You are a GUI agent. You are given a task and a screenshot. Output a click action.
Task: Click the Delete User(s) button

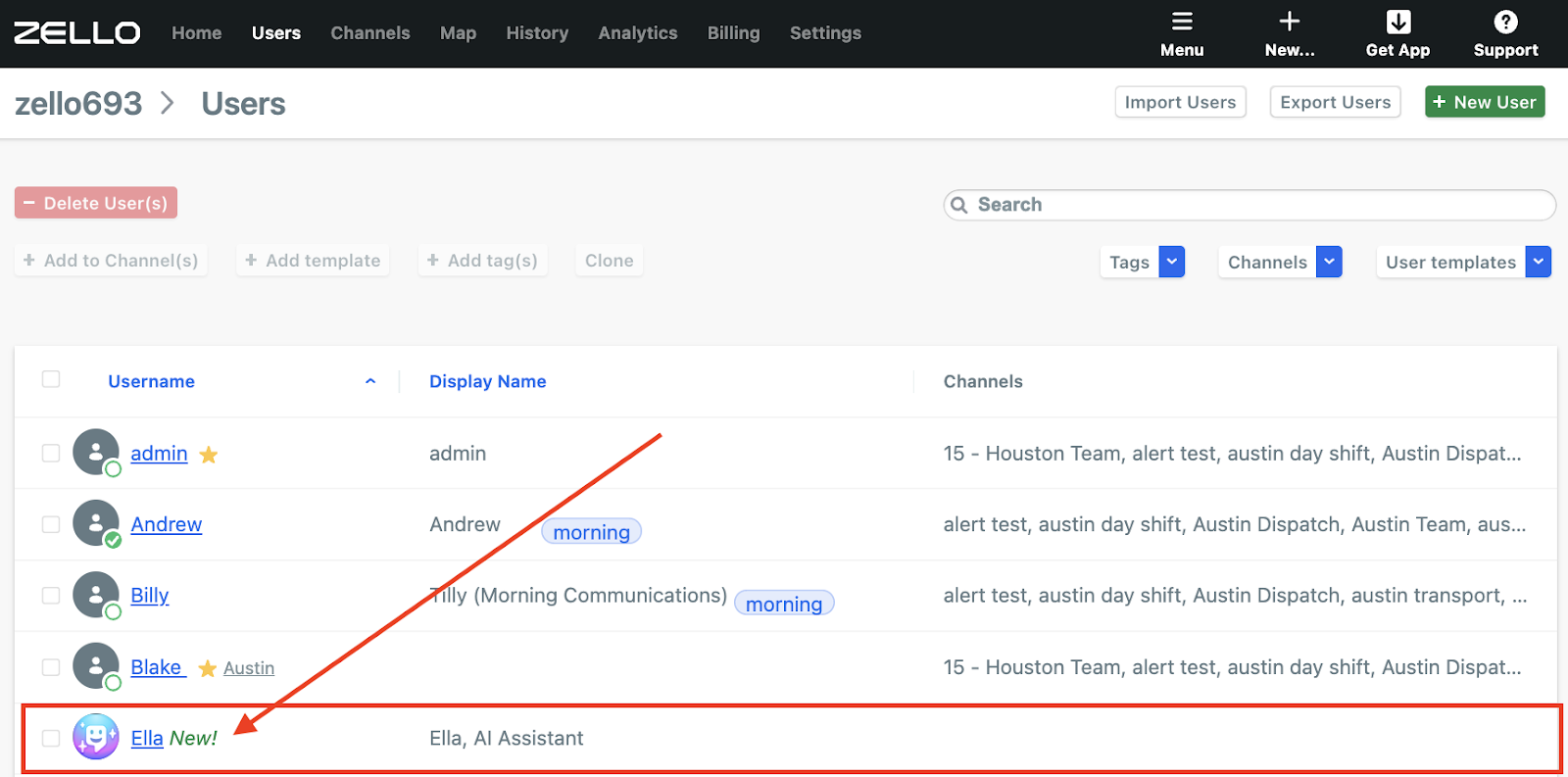click(x=96, y=203)
